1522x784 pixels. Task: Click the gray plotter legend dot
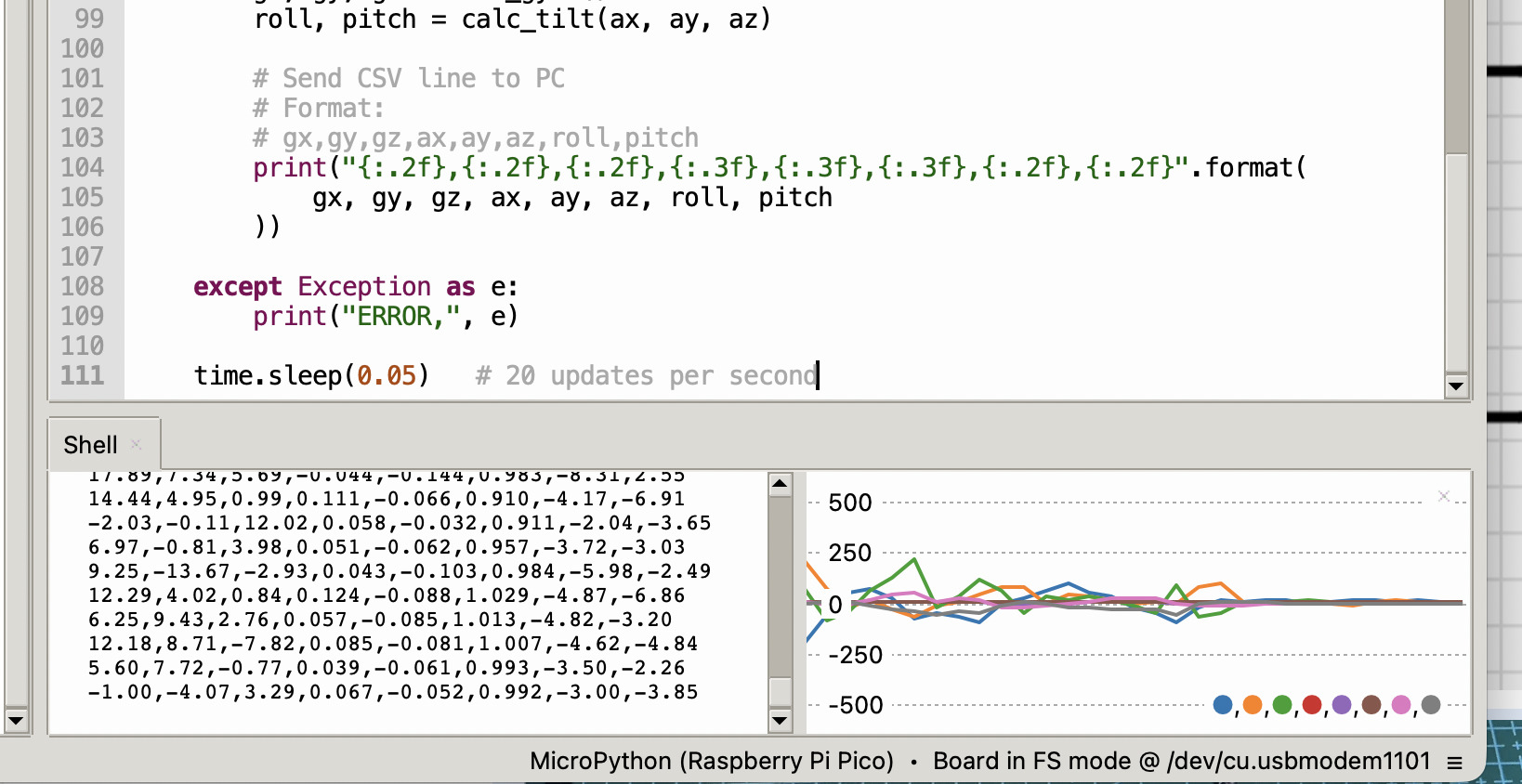pos(1431,705)
